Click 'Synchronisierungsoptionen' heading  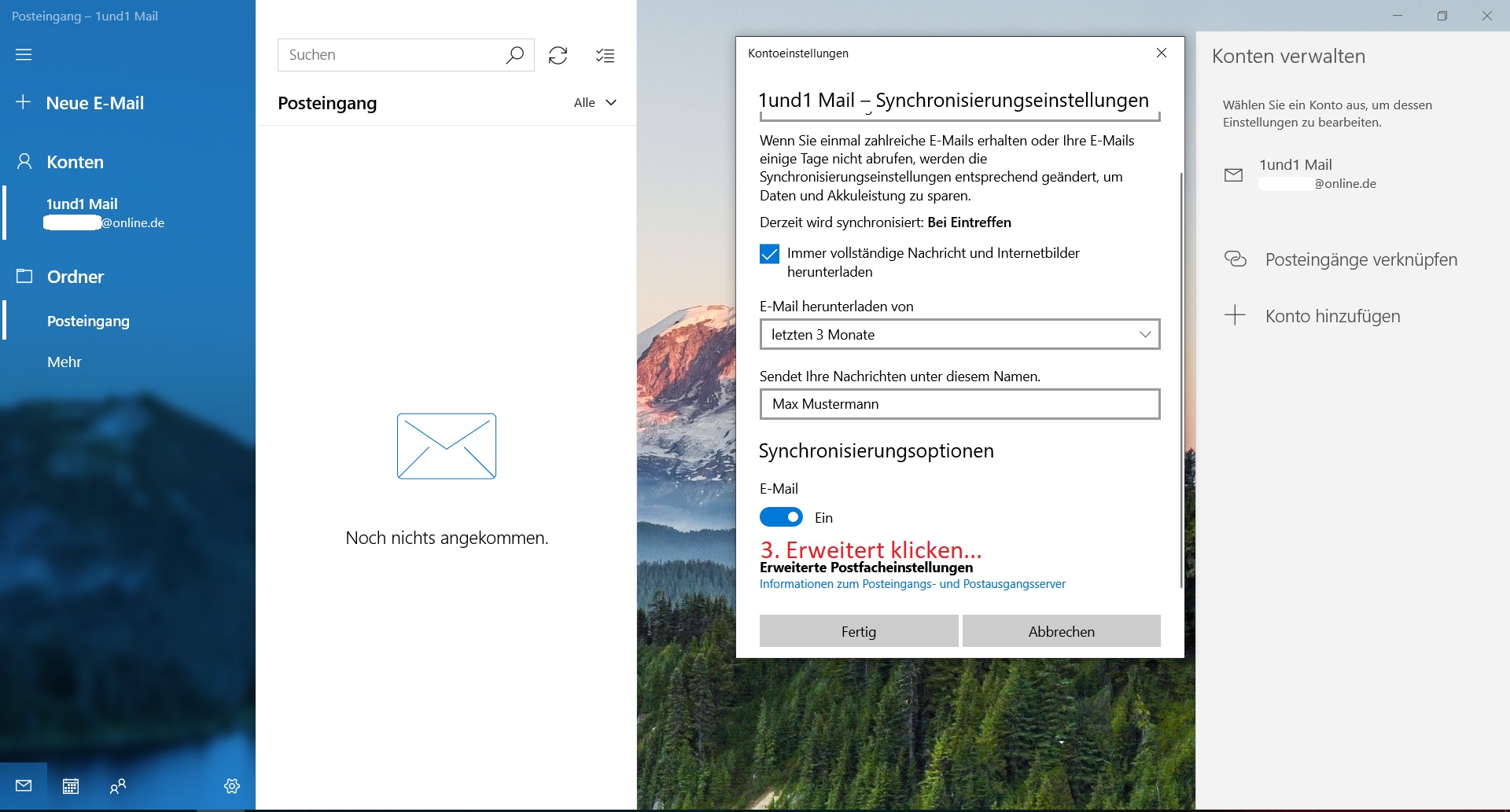point(876,451)
